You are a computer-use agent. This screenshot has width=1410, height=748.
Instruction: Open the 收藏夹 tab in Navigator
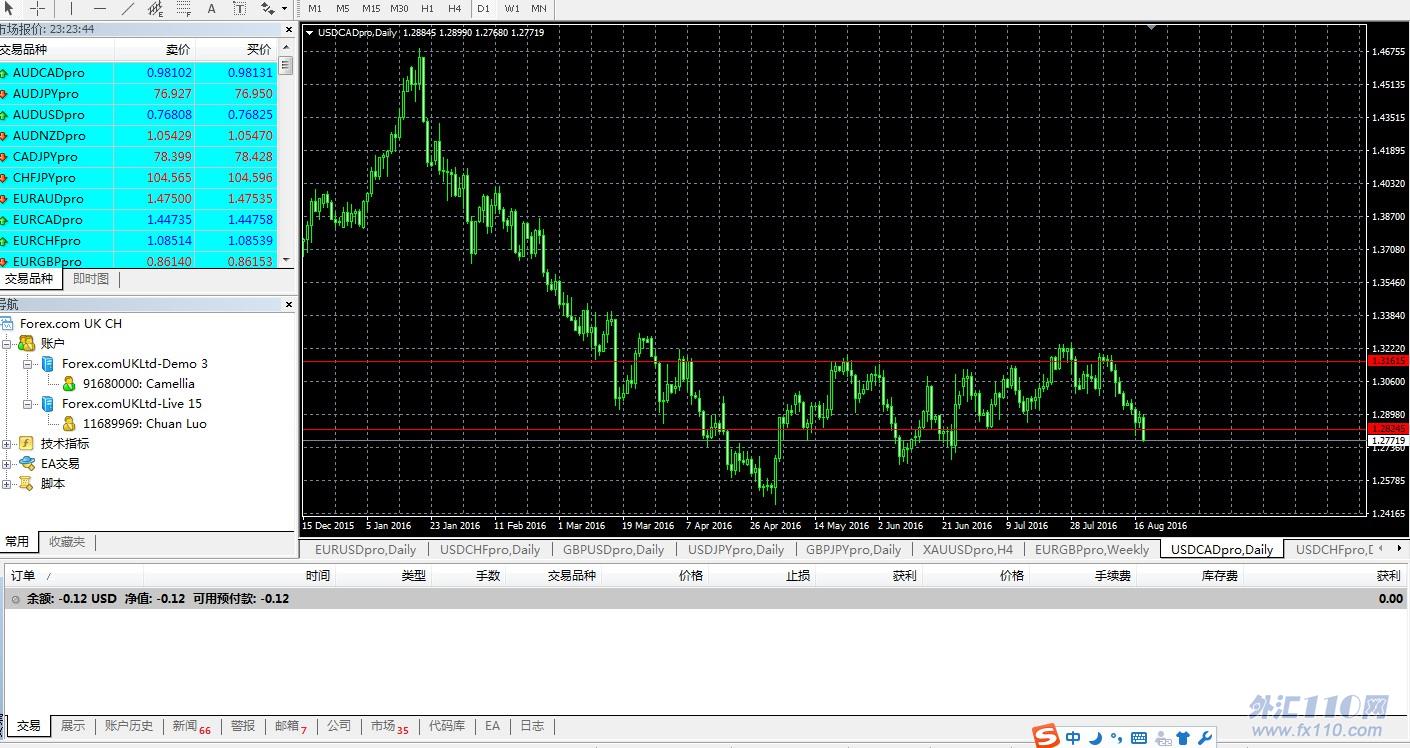click(x=68, y=542)
